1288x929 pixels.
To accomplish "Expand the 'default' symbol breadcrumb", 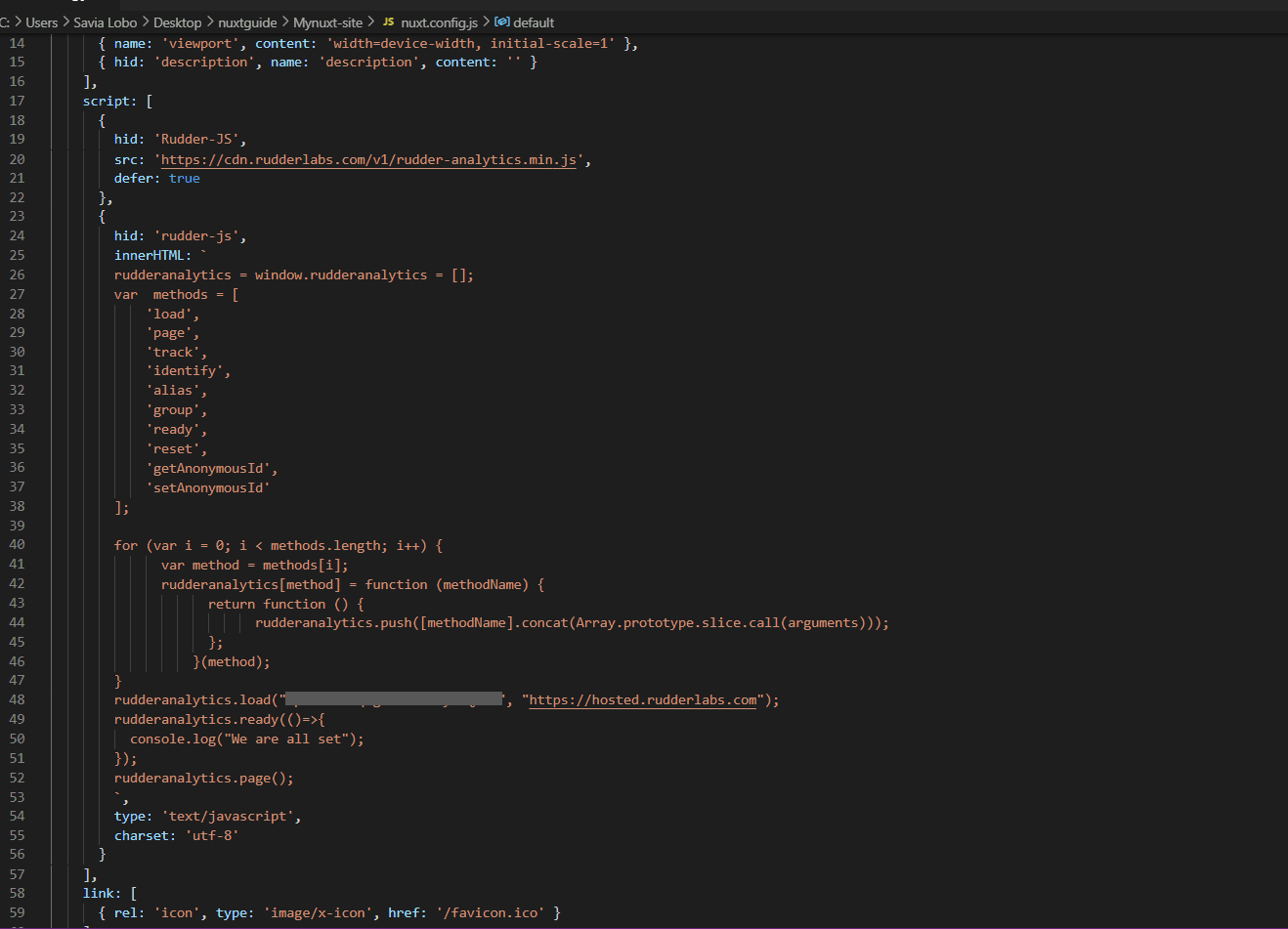I will pos(534,22).
